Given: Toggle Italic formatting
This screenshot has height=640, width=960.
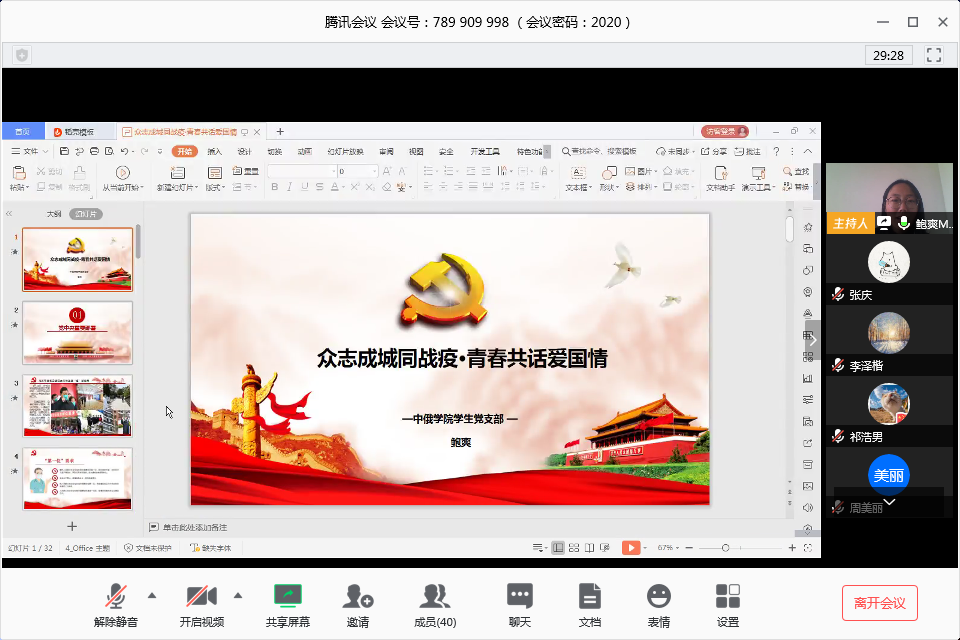Looking at the screenshot, I should pyautogui.click(x=289, y=187).
